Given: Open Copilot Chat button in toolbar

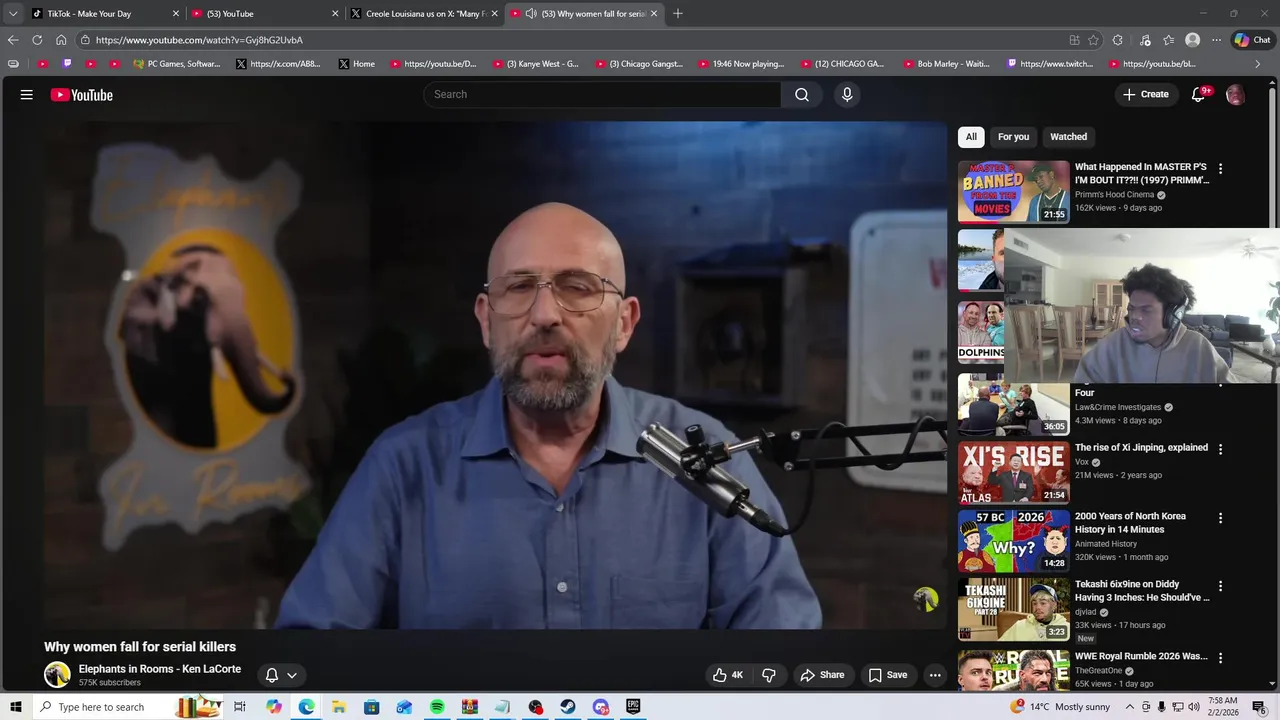Looking at the screenshot, I should point(1252,40).
